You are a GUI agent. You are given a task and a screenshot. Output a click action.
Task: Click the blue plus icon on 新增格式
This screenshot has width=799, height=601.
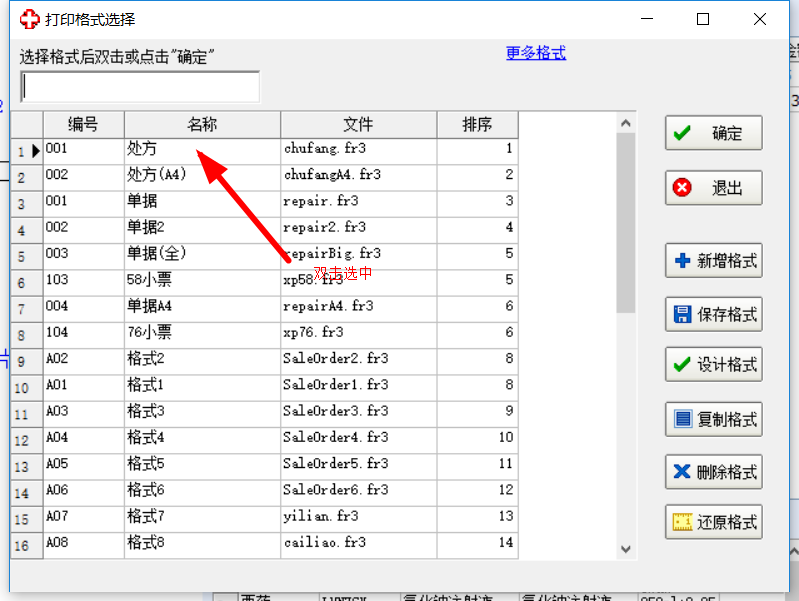click(x=682, y=260)
